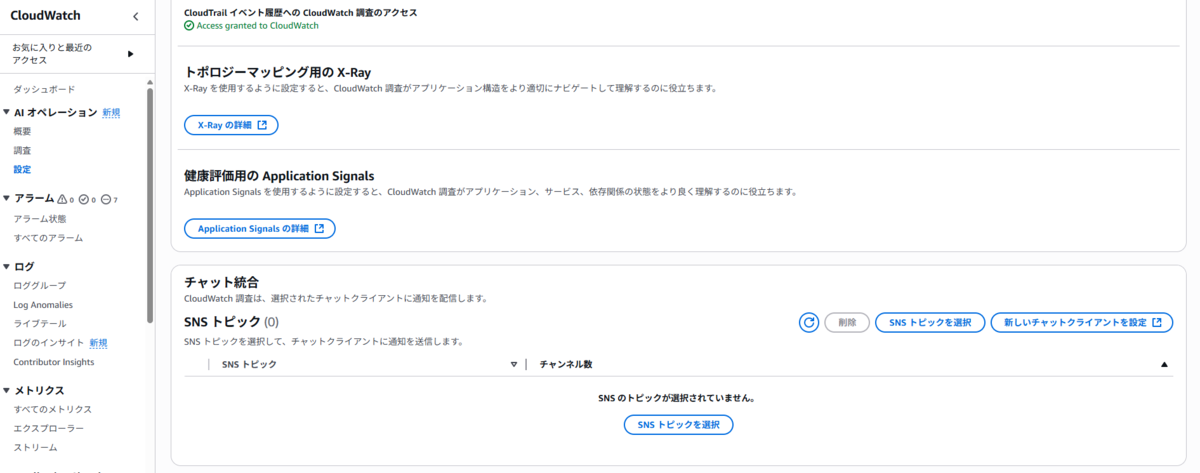Click the CloudWatch sidebar title
1200x473 pixels.
pyautogui.click(x=45, y=16)
